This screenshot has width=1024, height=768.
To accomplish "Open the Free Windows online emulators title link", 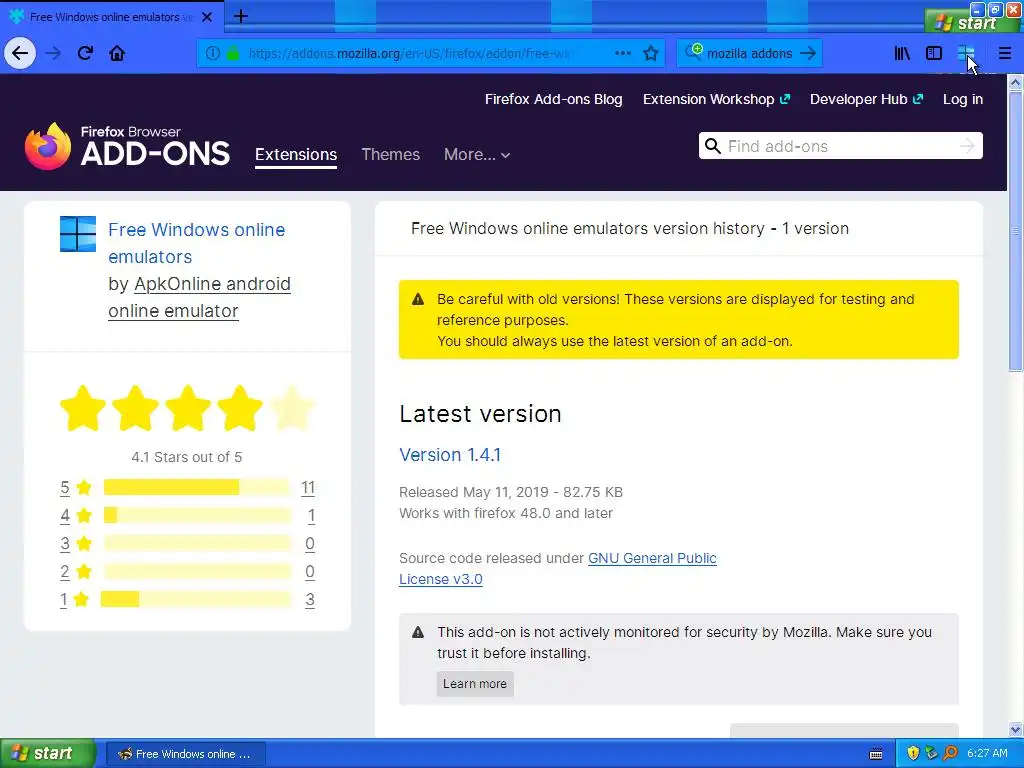I will click(197, 243).
